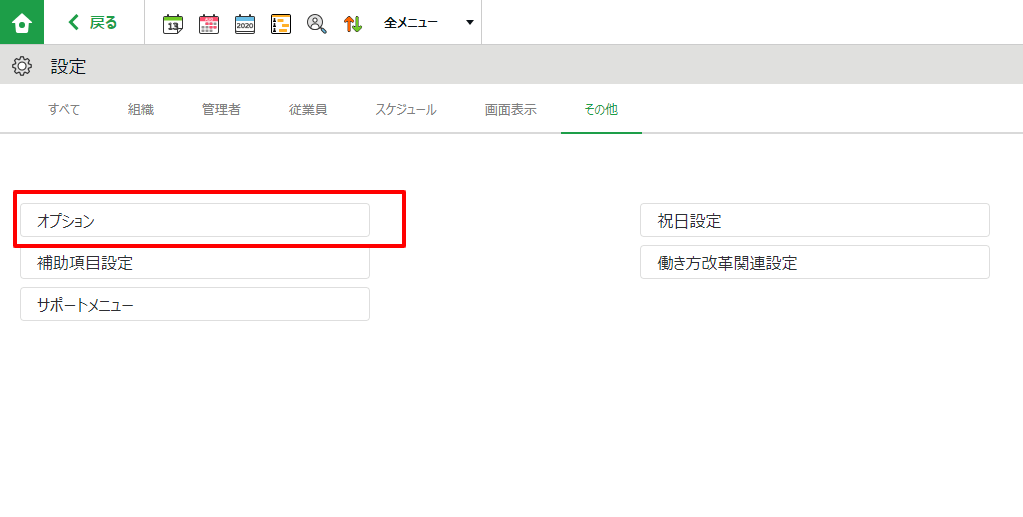Switch to the スケジュール tab
The image size is (1023, 517).
click(x=406, y=110)
